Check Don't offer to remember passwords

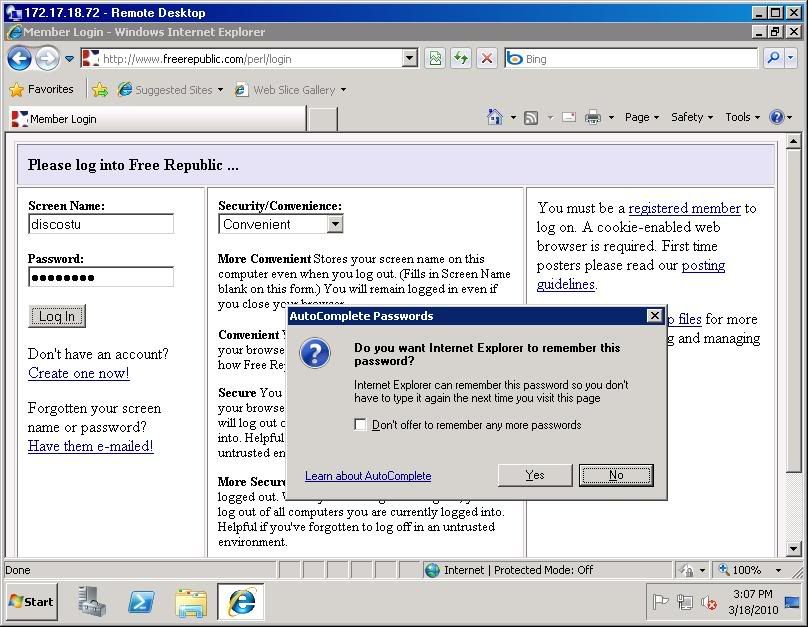pyautogui.click(x=360, y=425)
